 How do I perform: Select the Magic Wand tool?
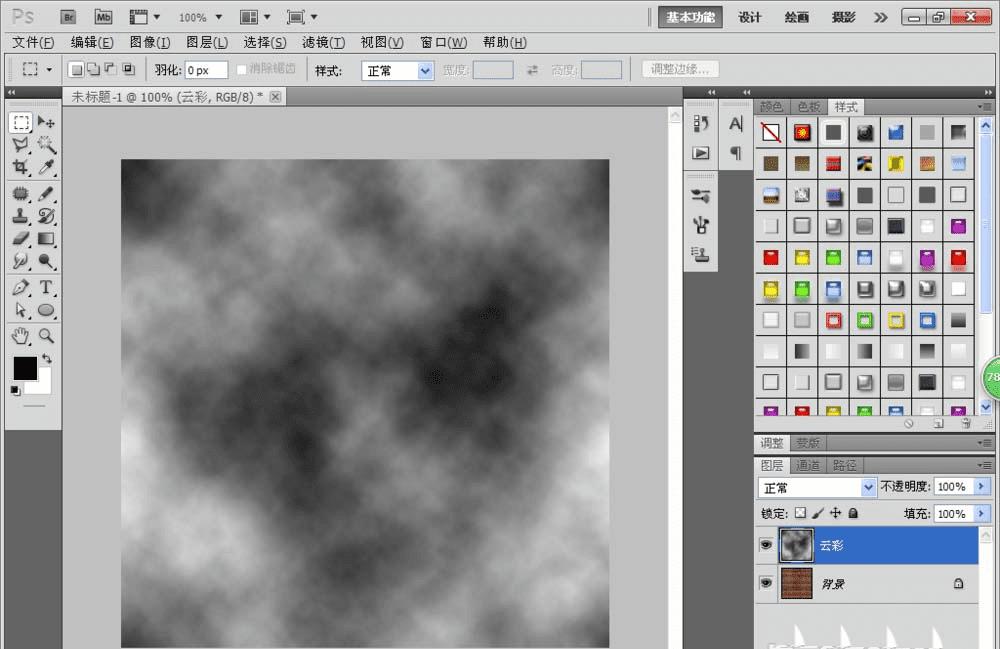46,145
